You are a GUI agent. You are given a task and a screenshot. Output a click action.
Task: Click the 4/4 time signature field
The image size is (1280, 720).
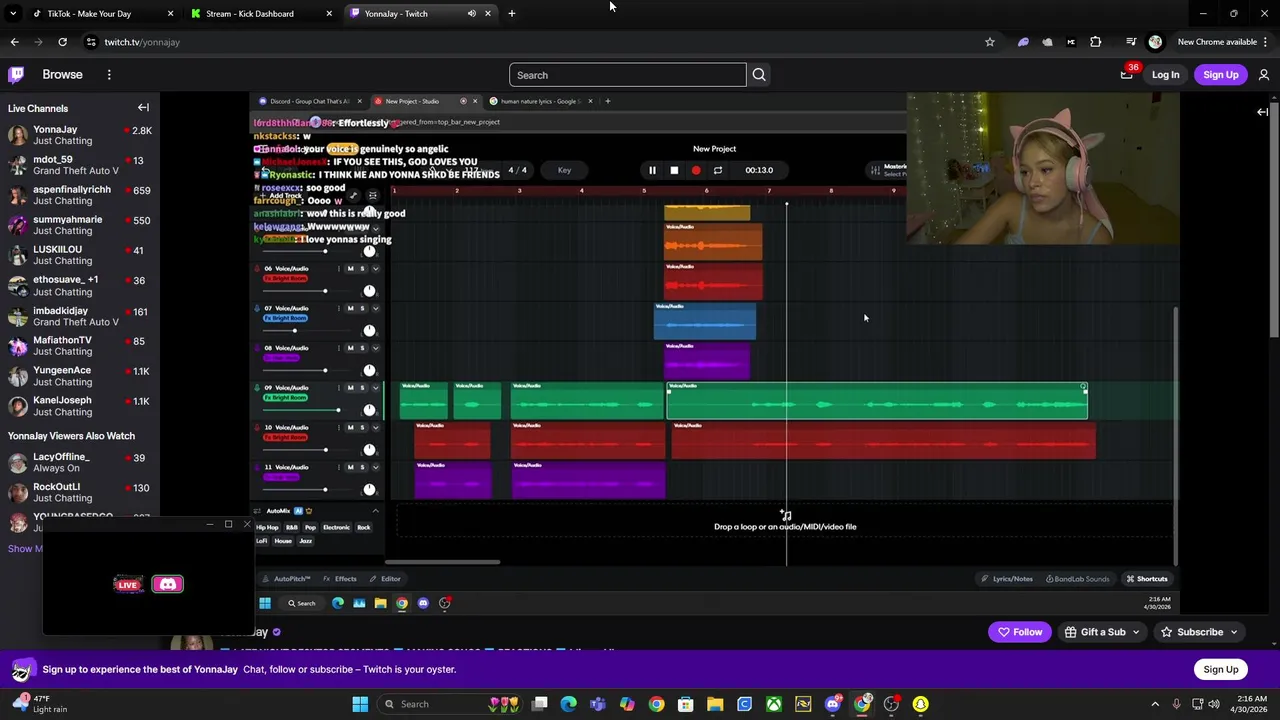click(517, 170)
